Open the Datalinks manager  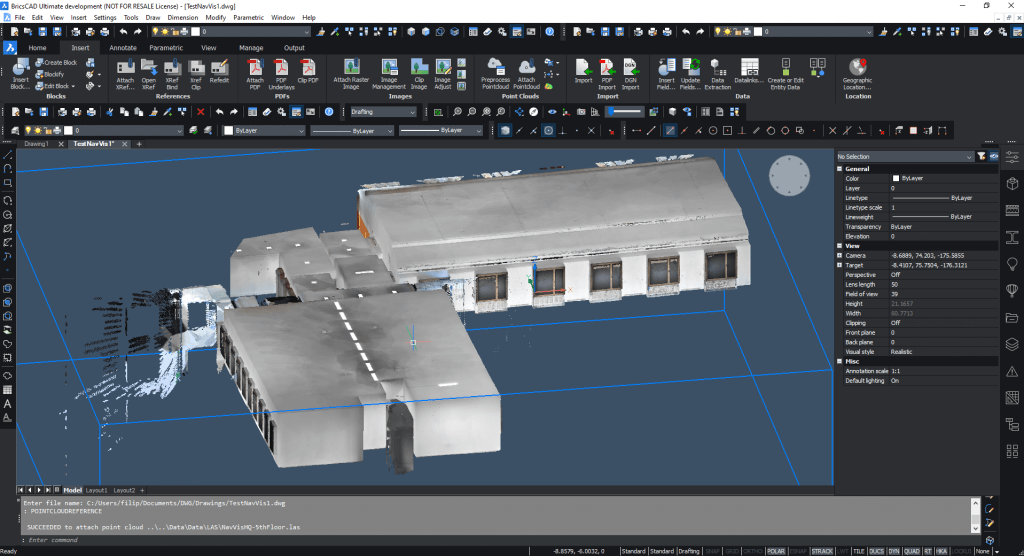[748, 71]
